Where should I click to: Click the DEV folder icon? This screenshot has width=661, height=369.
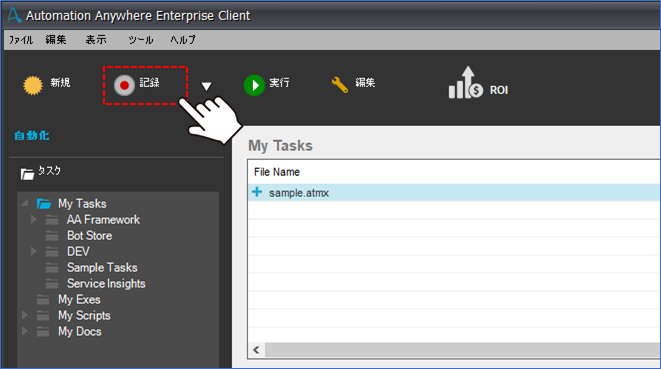(52, 252)
